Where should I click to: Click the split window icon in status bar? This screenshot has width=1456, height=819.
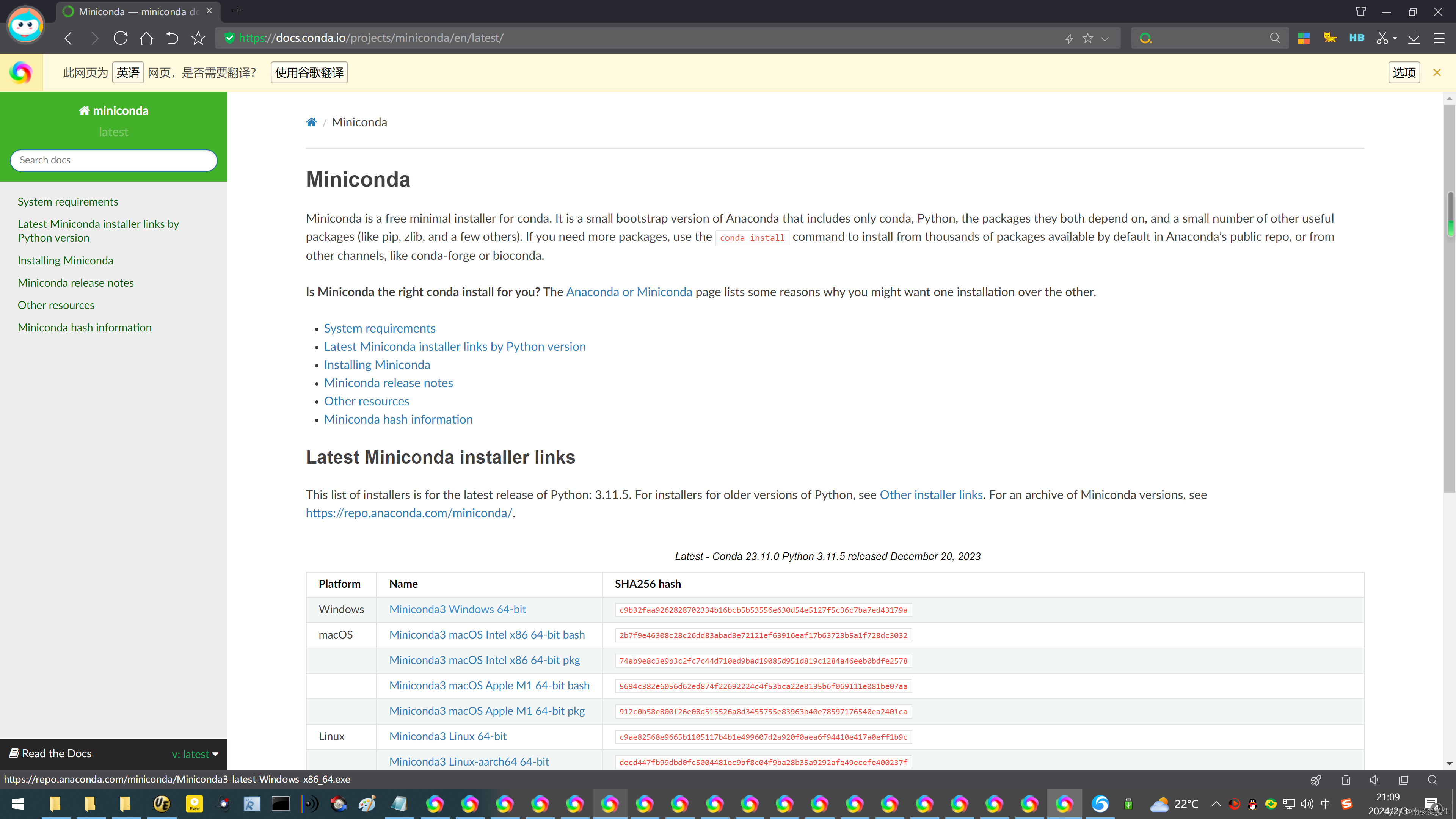[1403, 780]
